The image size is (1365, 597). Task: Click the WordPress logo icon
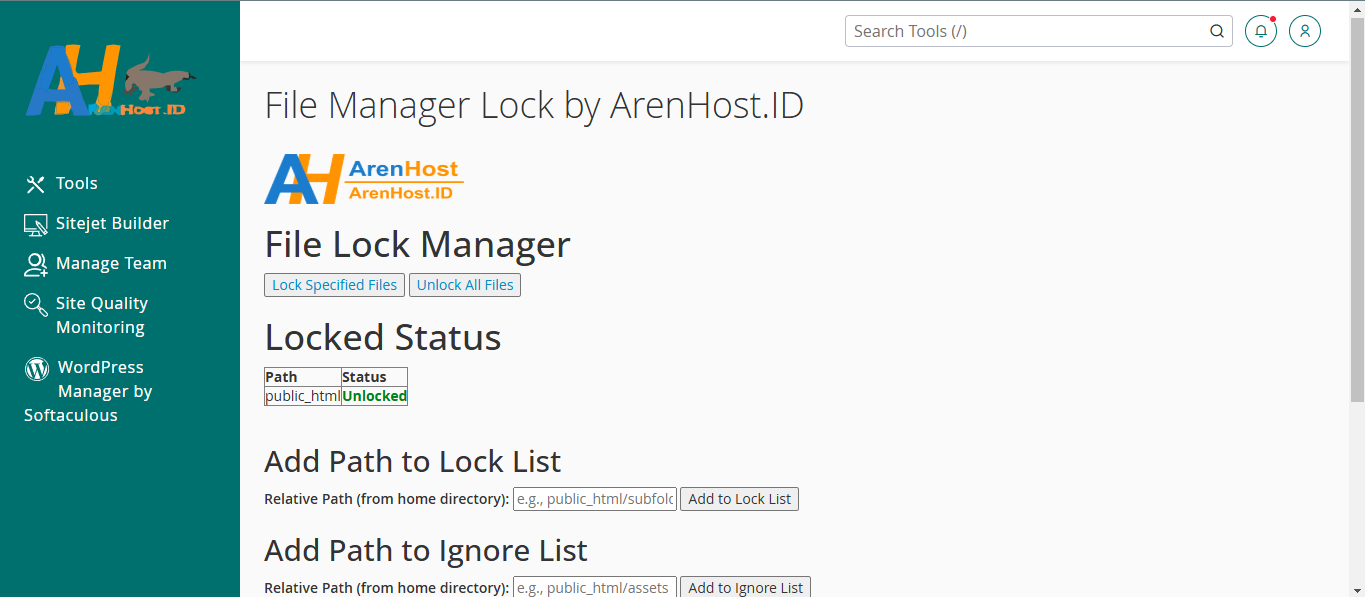point(37,368)
